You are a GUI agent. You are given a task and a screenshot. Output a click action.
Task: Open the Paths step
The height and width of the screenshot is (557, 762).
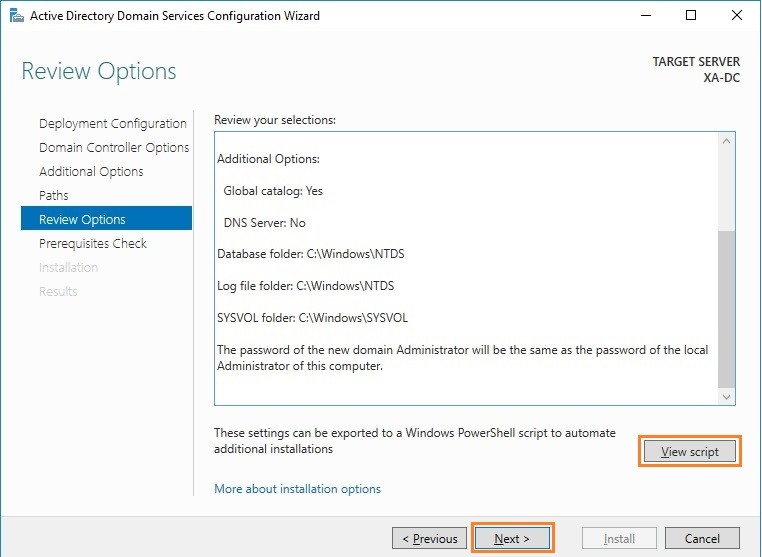pos(53,195)
